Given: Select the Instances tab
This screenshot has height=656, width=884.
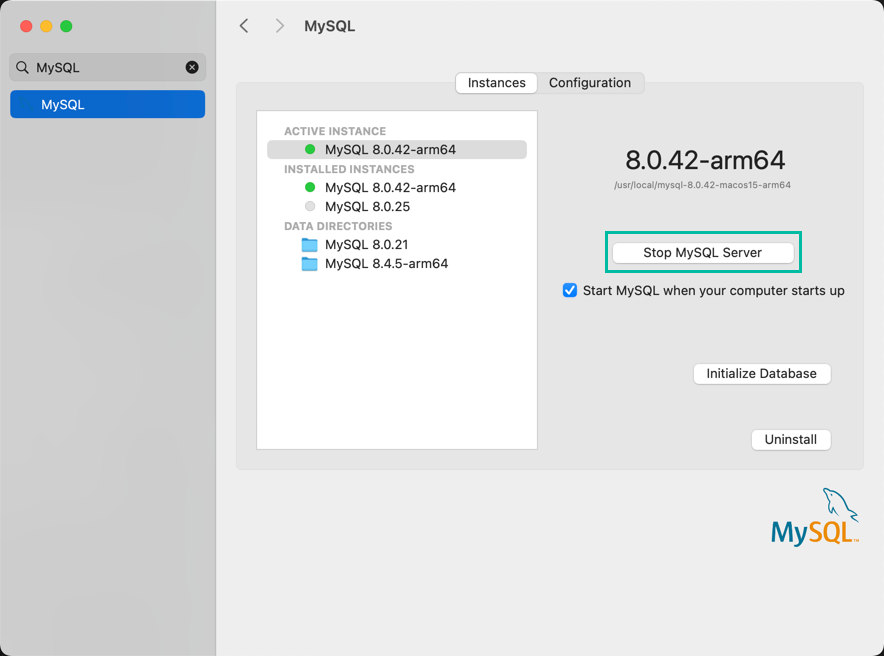Looking at the screenshot, I should [497, 83].
